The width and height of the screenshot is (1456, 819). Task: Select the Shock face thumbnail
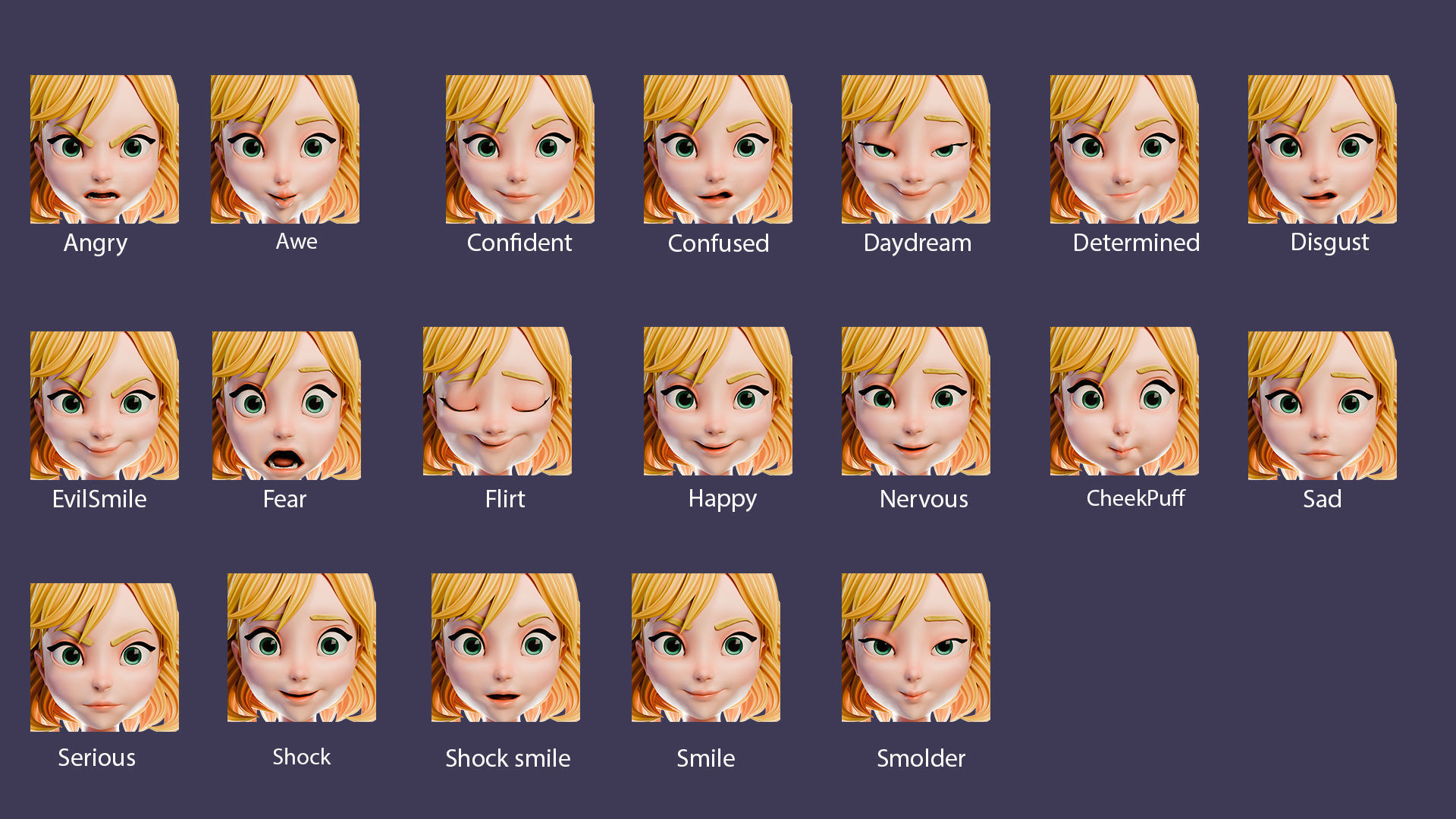click(x=301, y=648)
